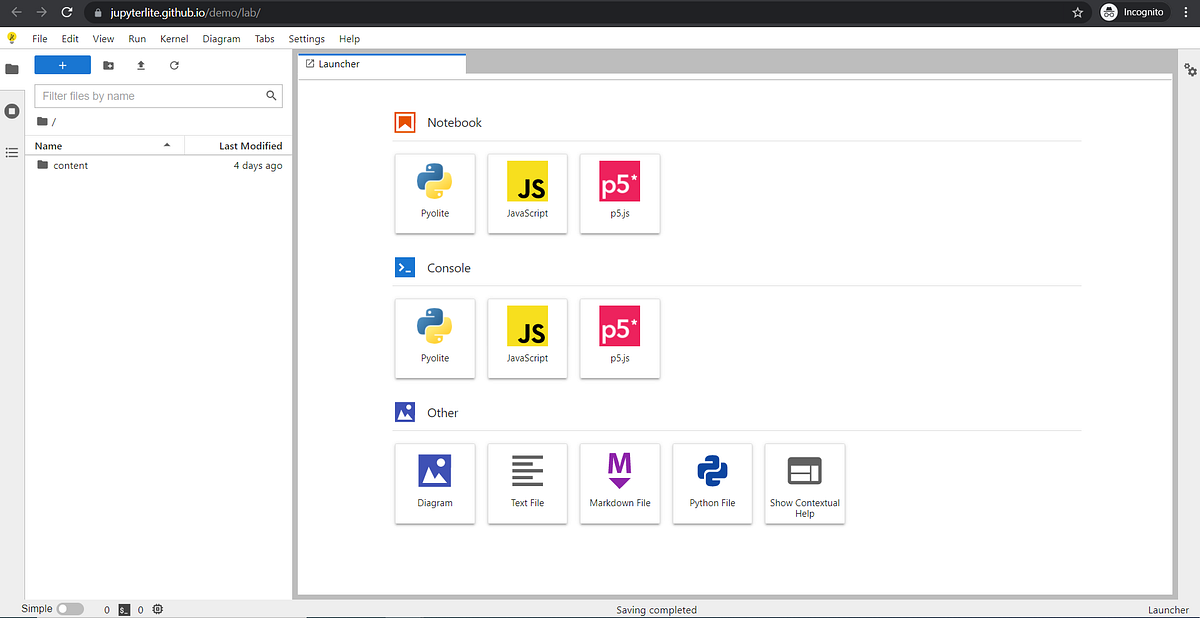Launch a Pyolite notebook

[x=434, y=193]
